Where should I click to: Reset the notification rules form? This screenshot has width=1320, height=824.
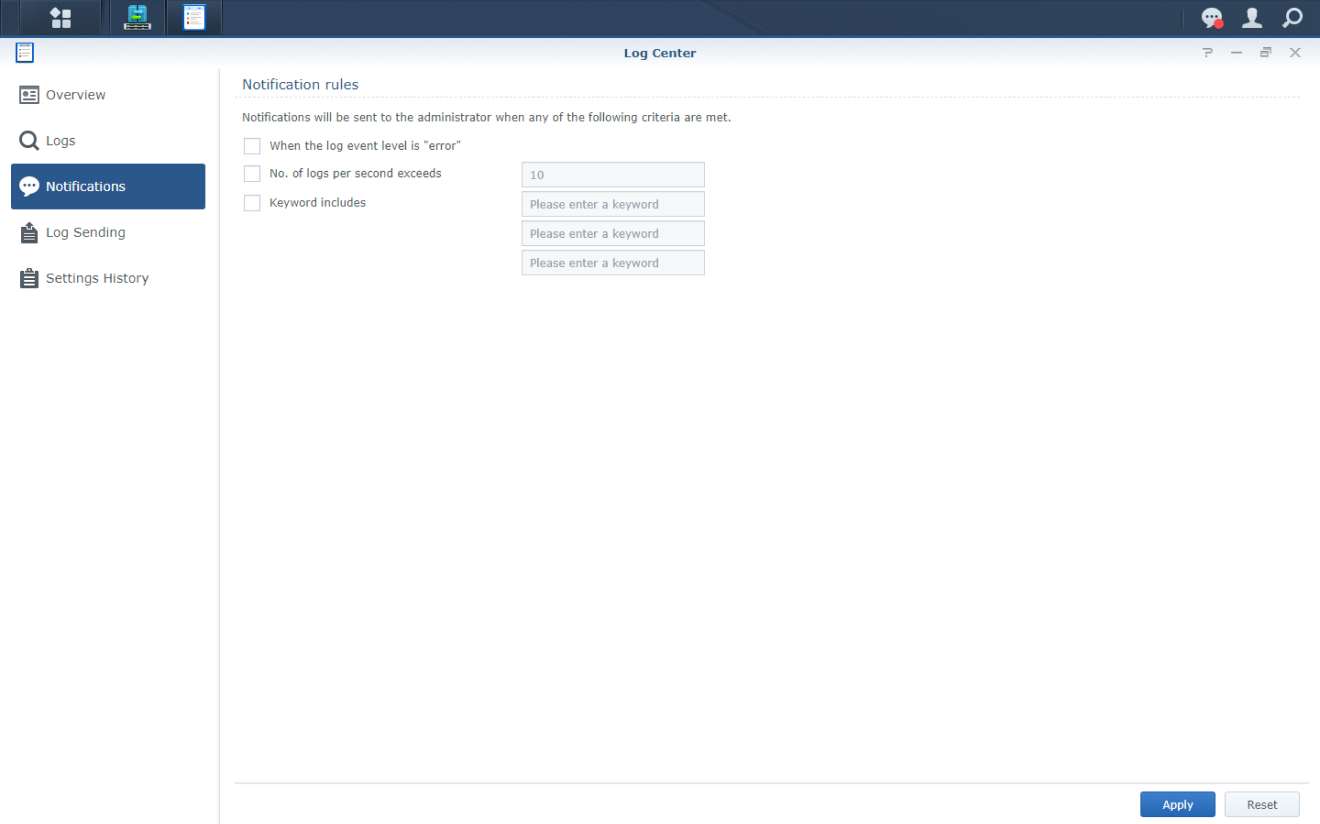click(1262, 804)
